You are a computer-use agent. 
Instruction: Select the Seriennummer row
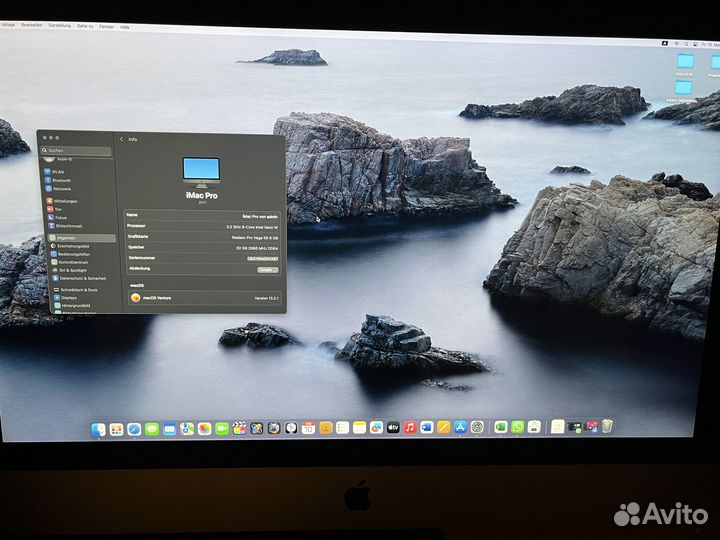[203, 258]
